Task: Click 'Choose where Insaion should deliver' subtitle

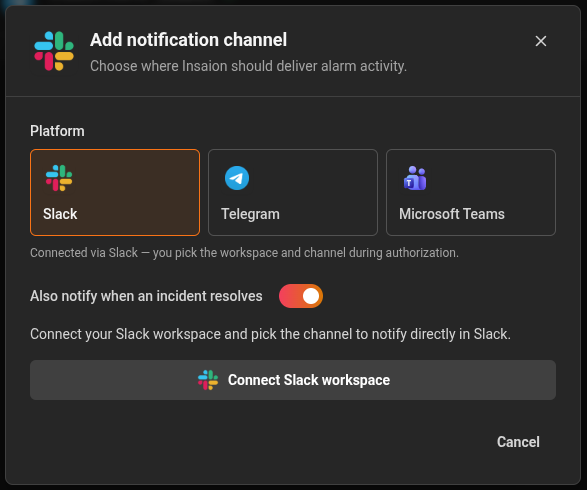Action: pyautogui.click(x=248, y=66)
